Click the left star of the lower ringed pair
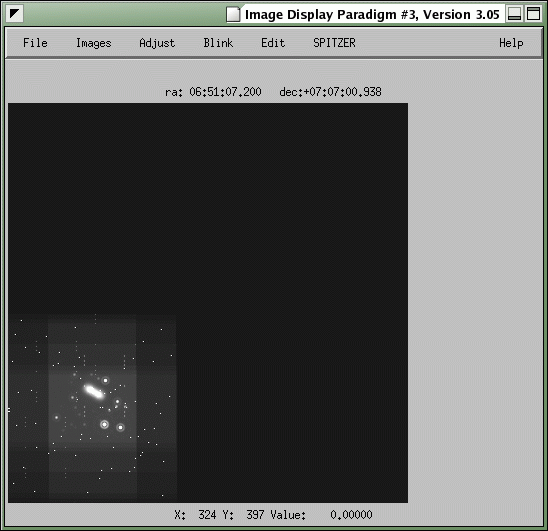The width and height of the screenshot is (548, 531). [104, 425]
